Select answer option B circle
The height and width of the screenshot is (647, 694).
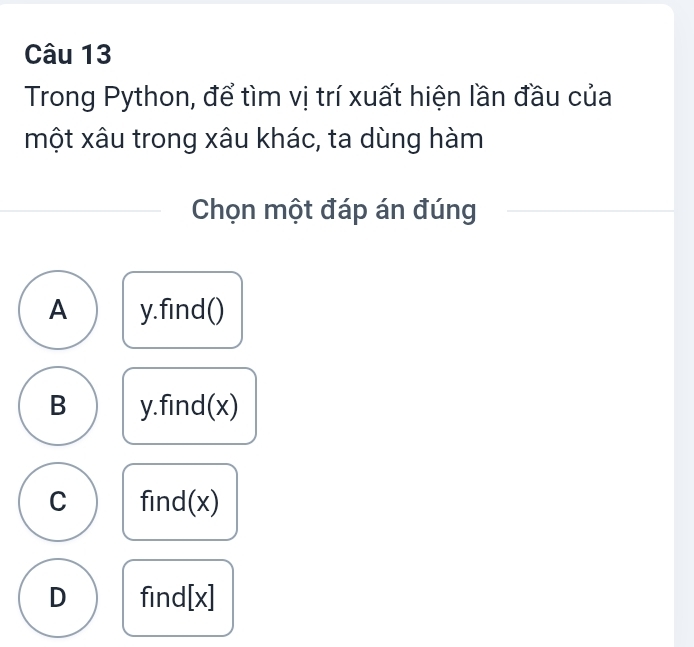coord(59,406)
